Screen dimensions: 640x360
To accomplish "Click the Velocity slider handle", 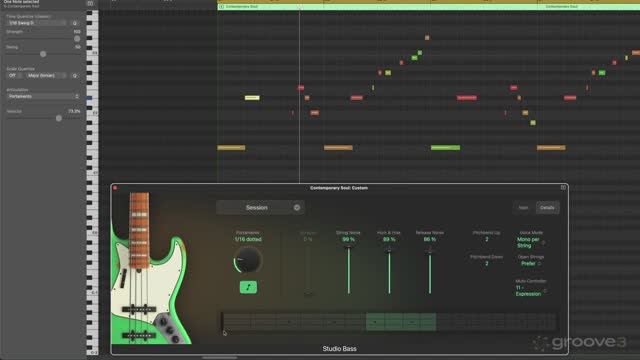I will click(x=59, y=118).
